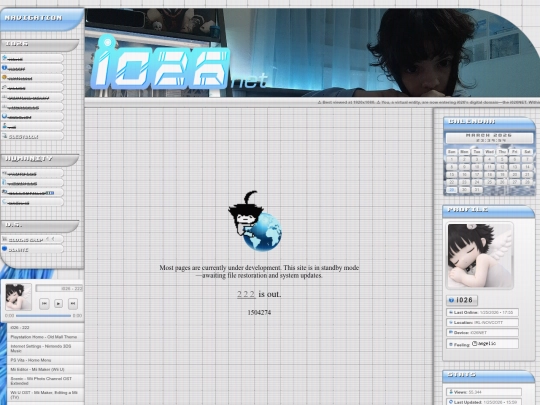Play the music player track
540x405 pixels.
click(x=59, y=303)
